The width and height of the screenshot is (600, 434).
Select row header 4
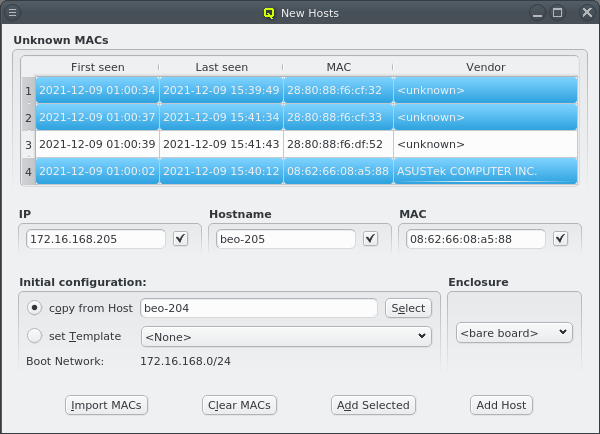28,171
